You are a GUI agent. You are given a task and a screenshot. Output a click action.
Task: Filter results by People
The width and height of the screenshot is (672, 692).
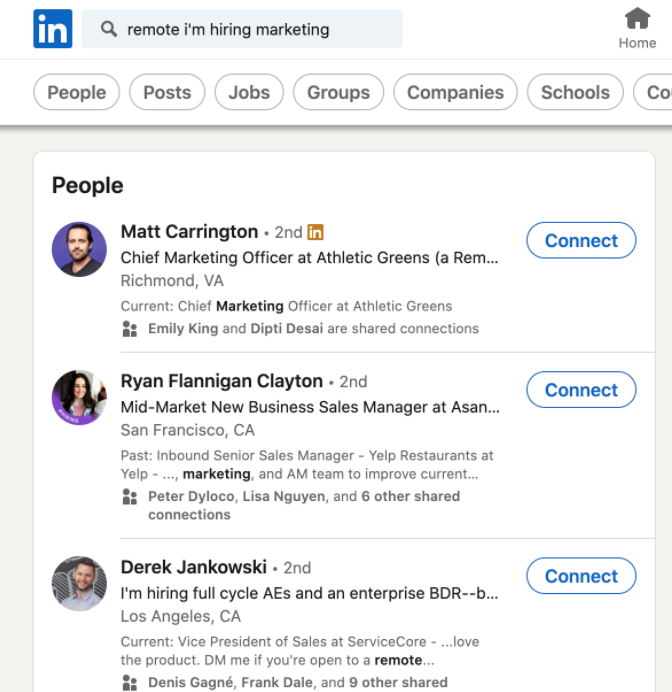pyautogui.click(x=77, y=93)
